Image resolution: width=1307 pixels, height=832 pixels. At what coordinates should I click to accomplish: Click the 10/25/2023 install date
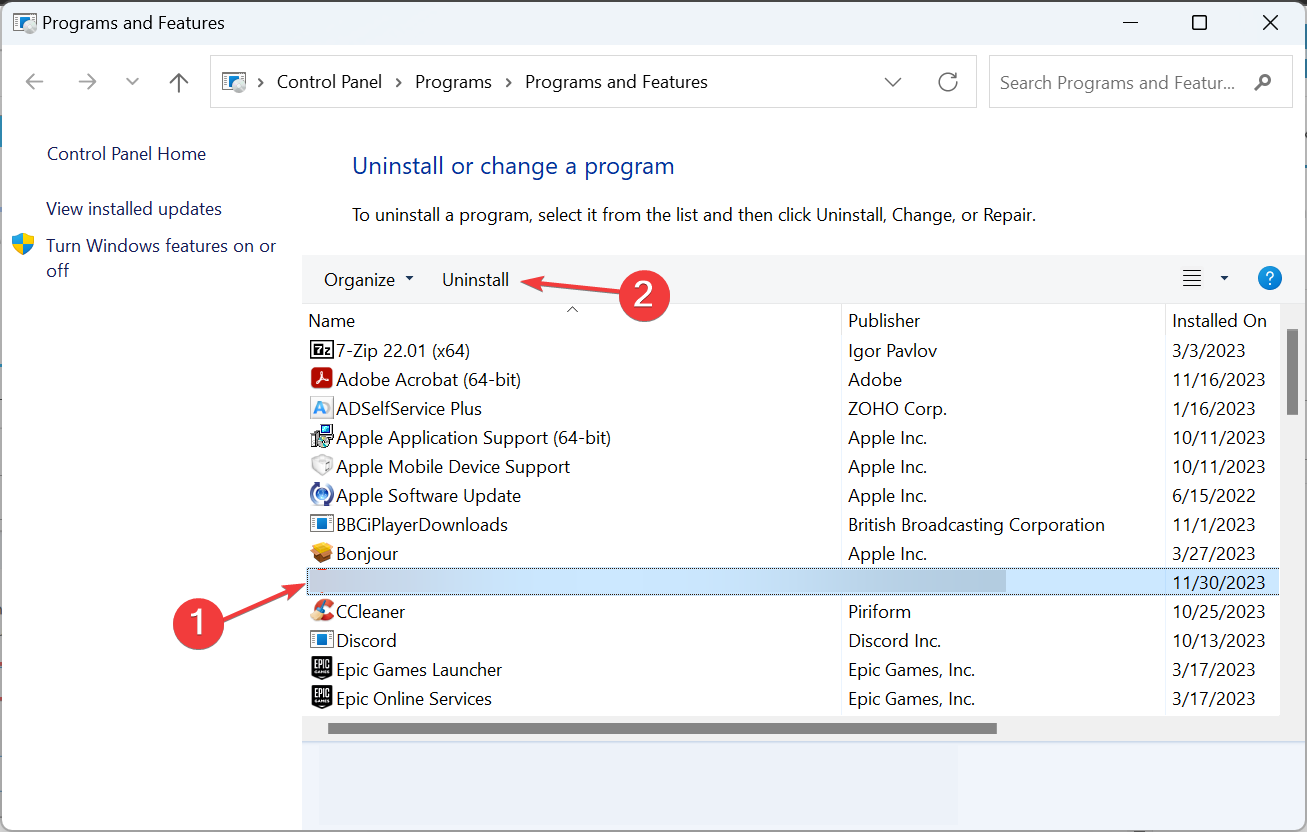click(1219, 611)
